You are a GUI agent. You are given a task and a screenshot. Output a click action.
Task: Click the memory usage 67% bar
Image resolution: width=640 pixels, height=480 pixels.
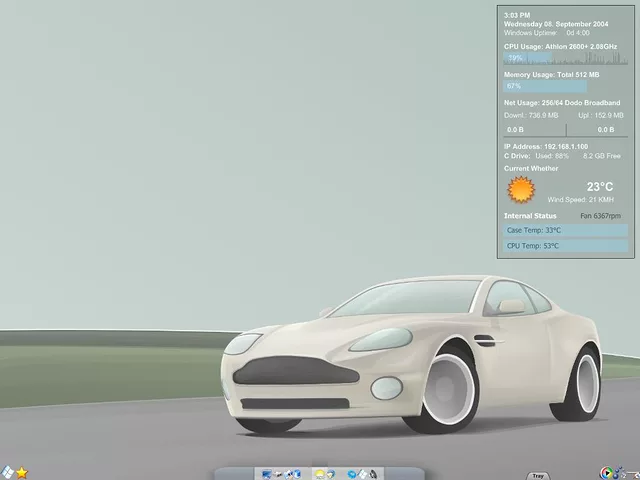click(545, 86)
